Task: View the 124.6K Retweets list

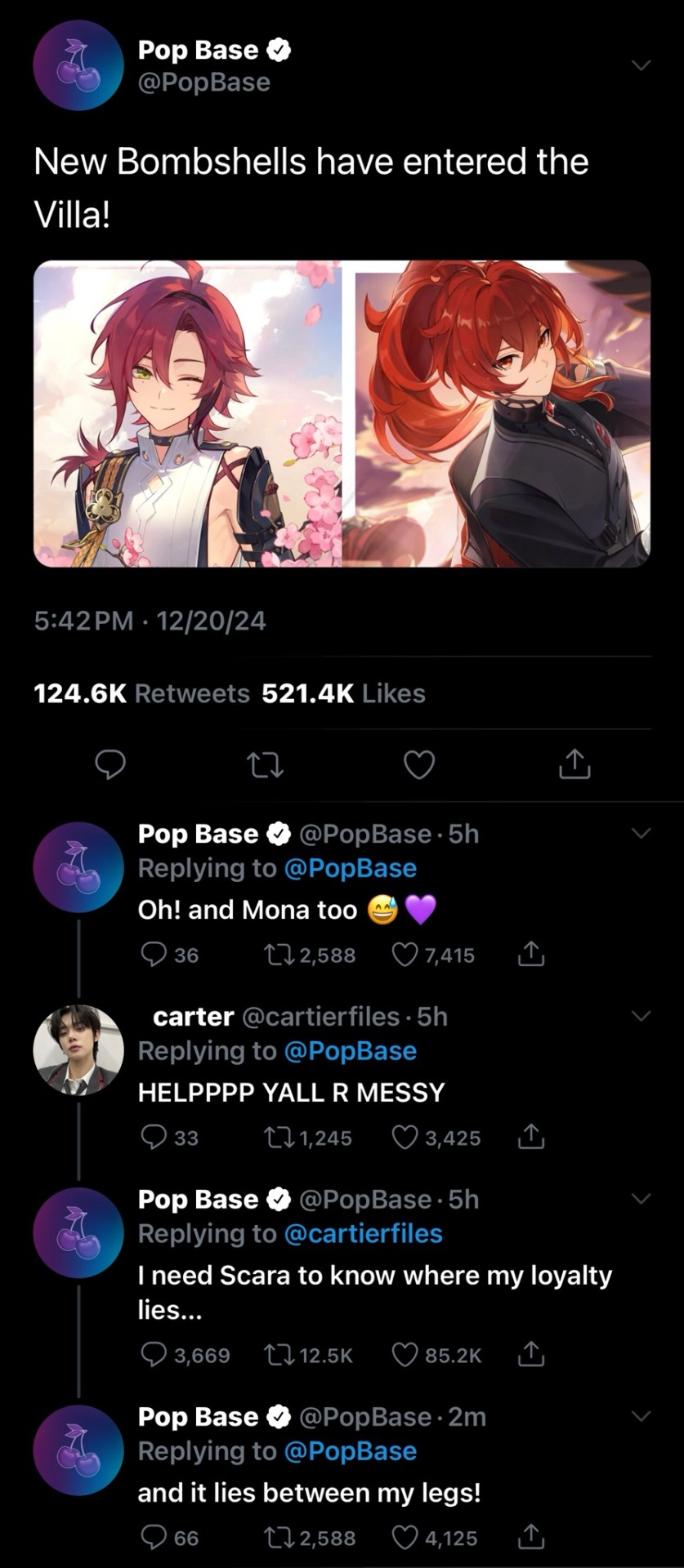Action: 141,693
